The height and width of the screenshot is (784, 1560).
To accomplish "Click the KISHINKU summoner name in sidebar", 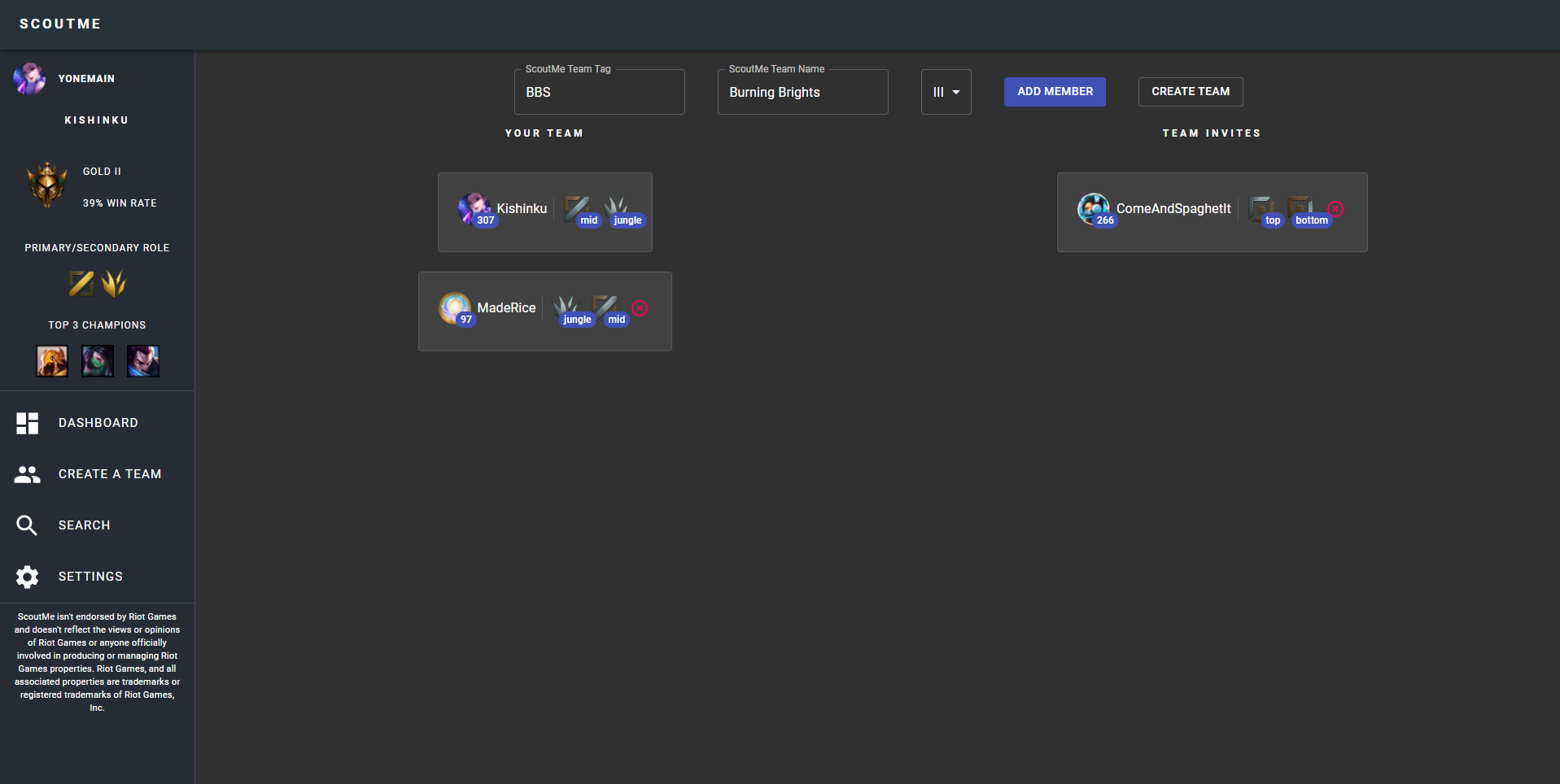I will (x=97, y=120).
